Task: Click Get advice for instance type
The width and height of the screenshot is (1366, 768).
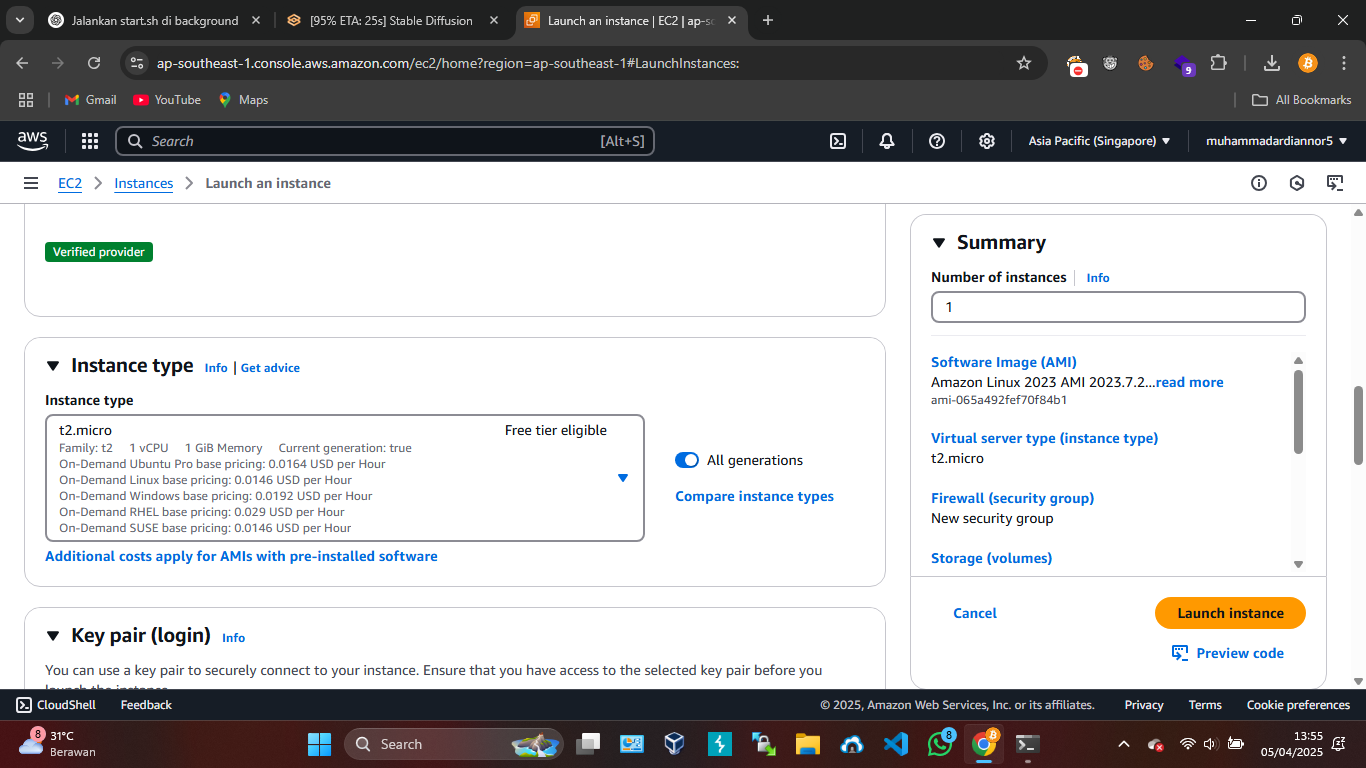Action: [x=270, y=368]
